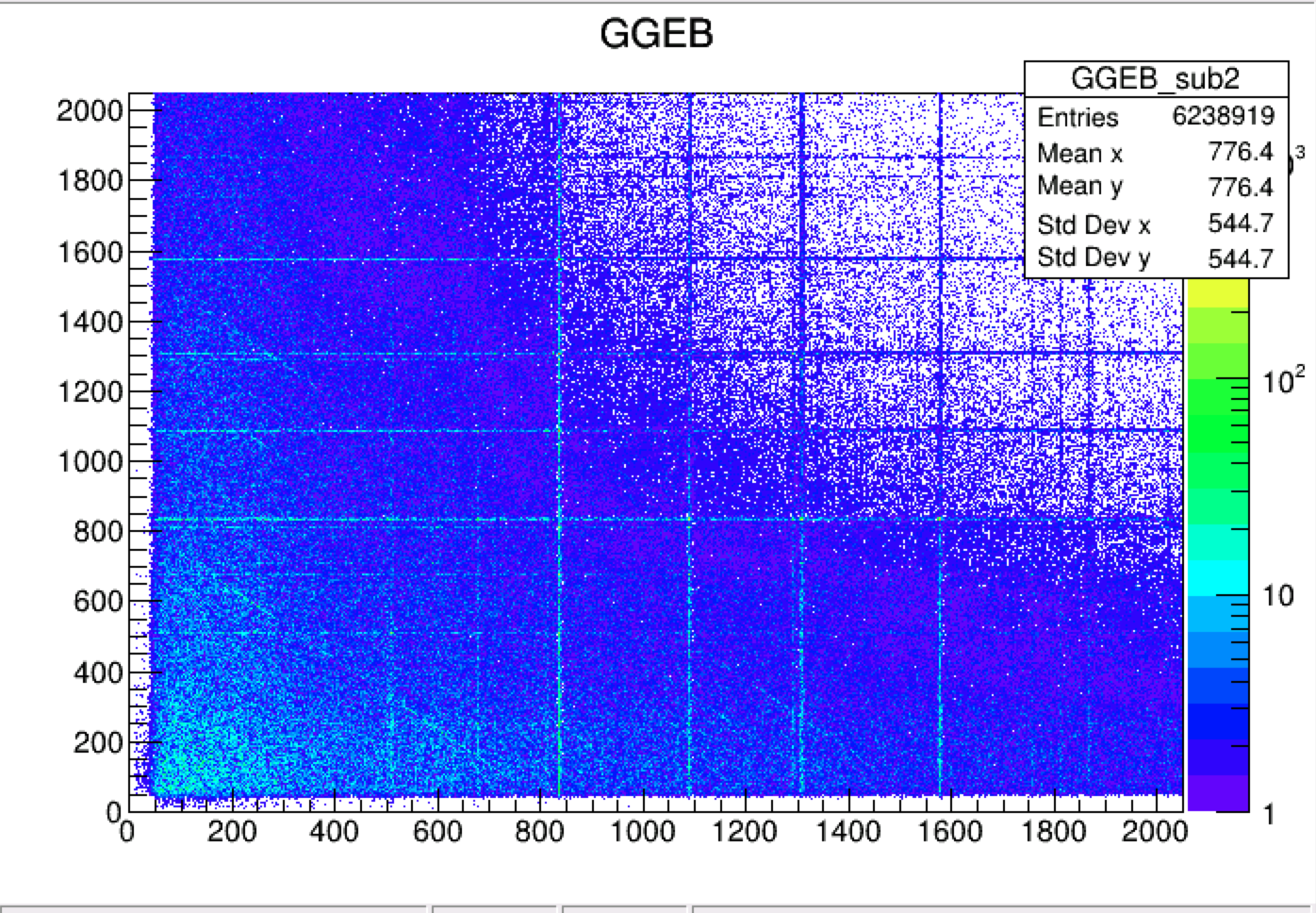Image resolution: width=1316 pixels, height=913 pixels.
Task: Click x-axis label 1800
Action: coord(1055,833)
